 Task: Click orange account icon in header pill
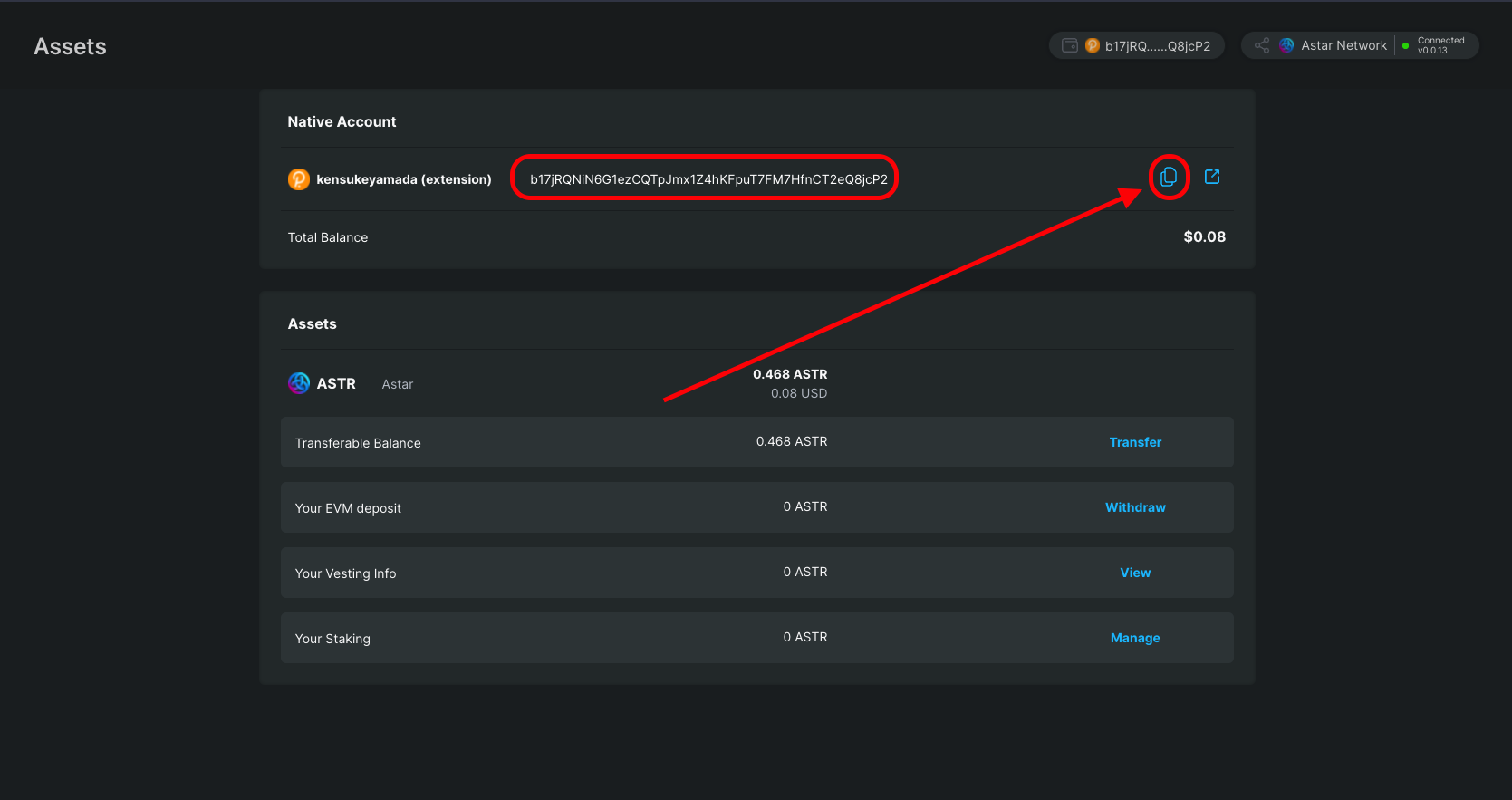1093,45
